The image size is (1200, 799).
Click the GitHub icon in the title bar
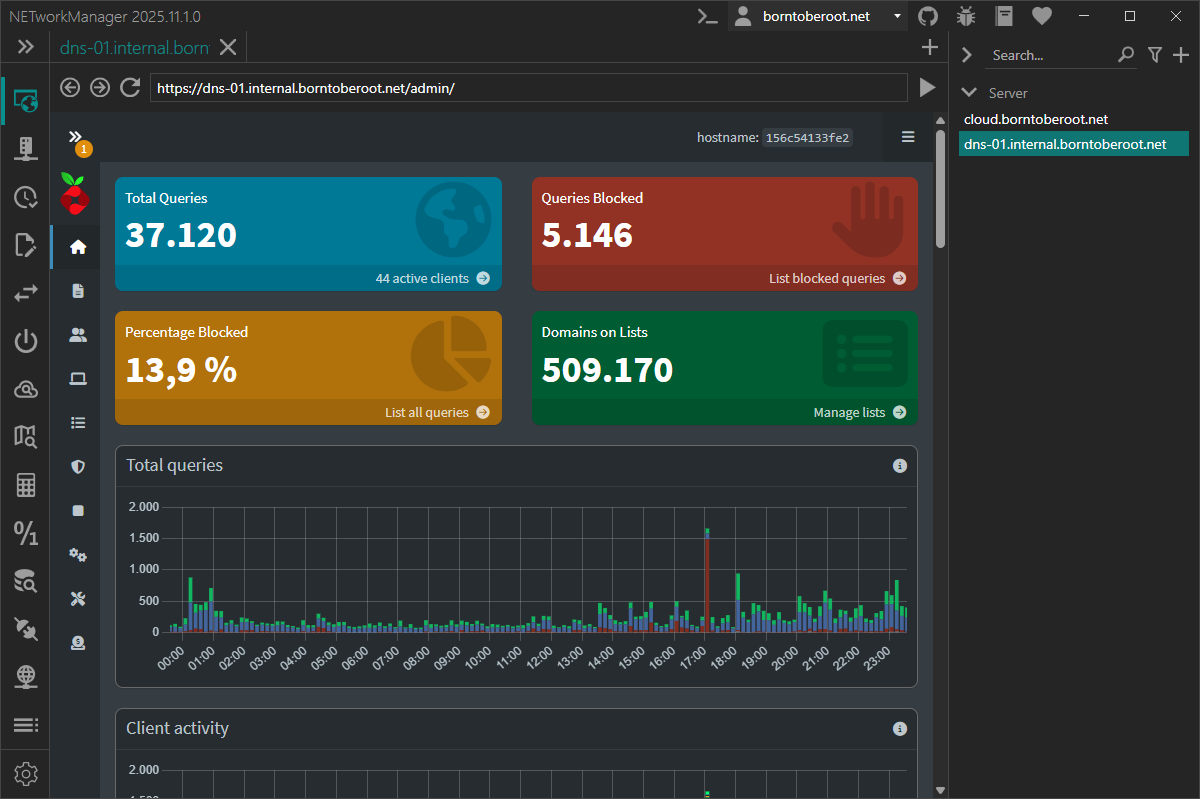927,16
